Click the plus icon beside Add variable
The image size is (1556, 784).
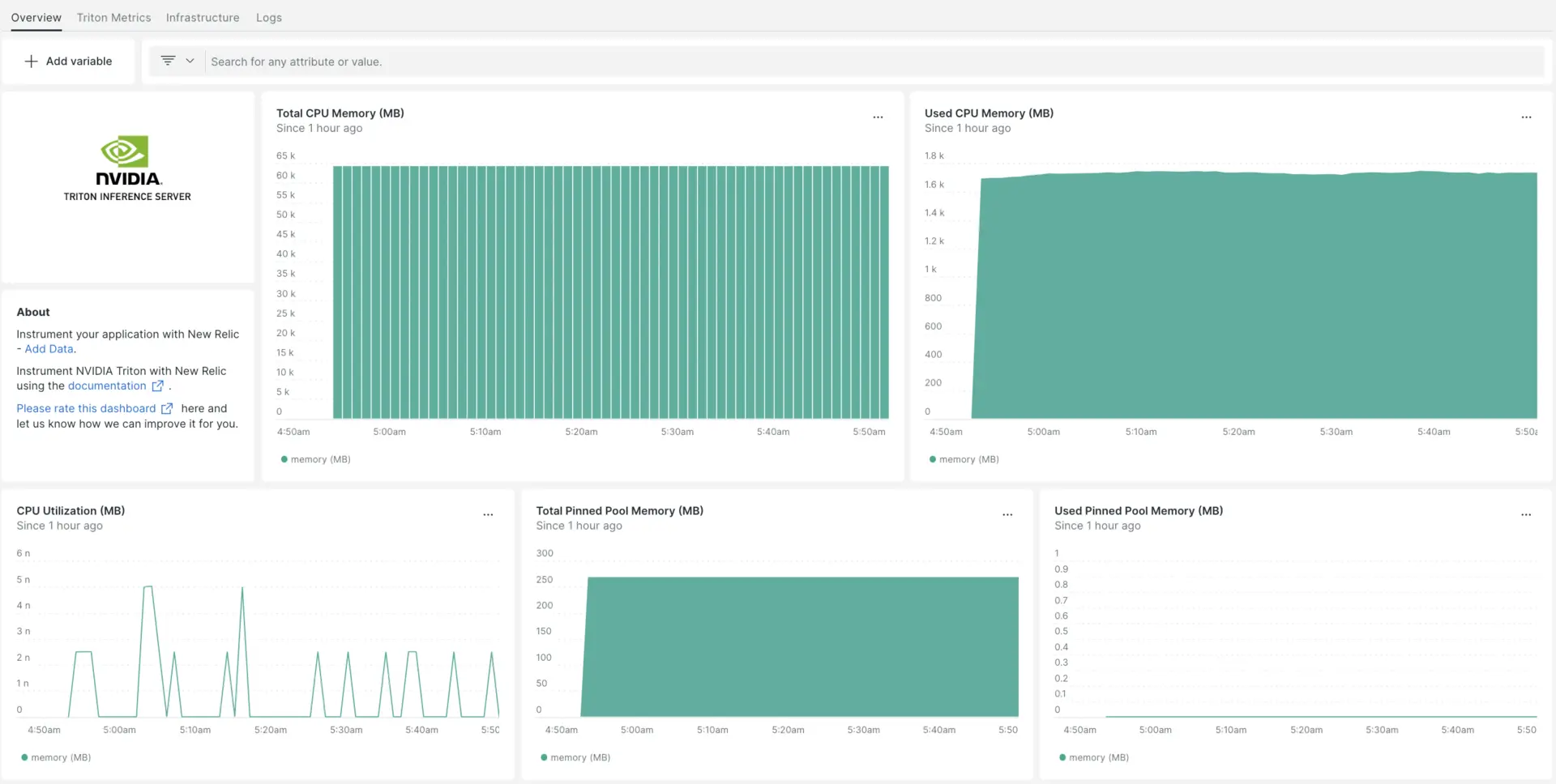(31, 62)
